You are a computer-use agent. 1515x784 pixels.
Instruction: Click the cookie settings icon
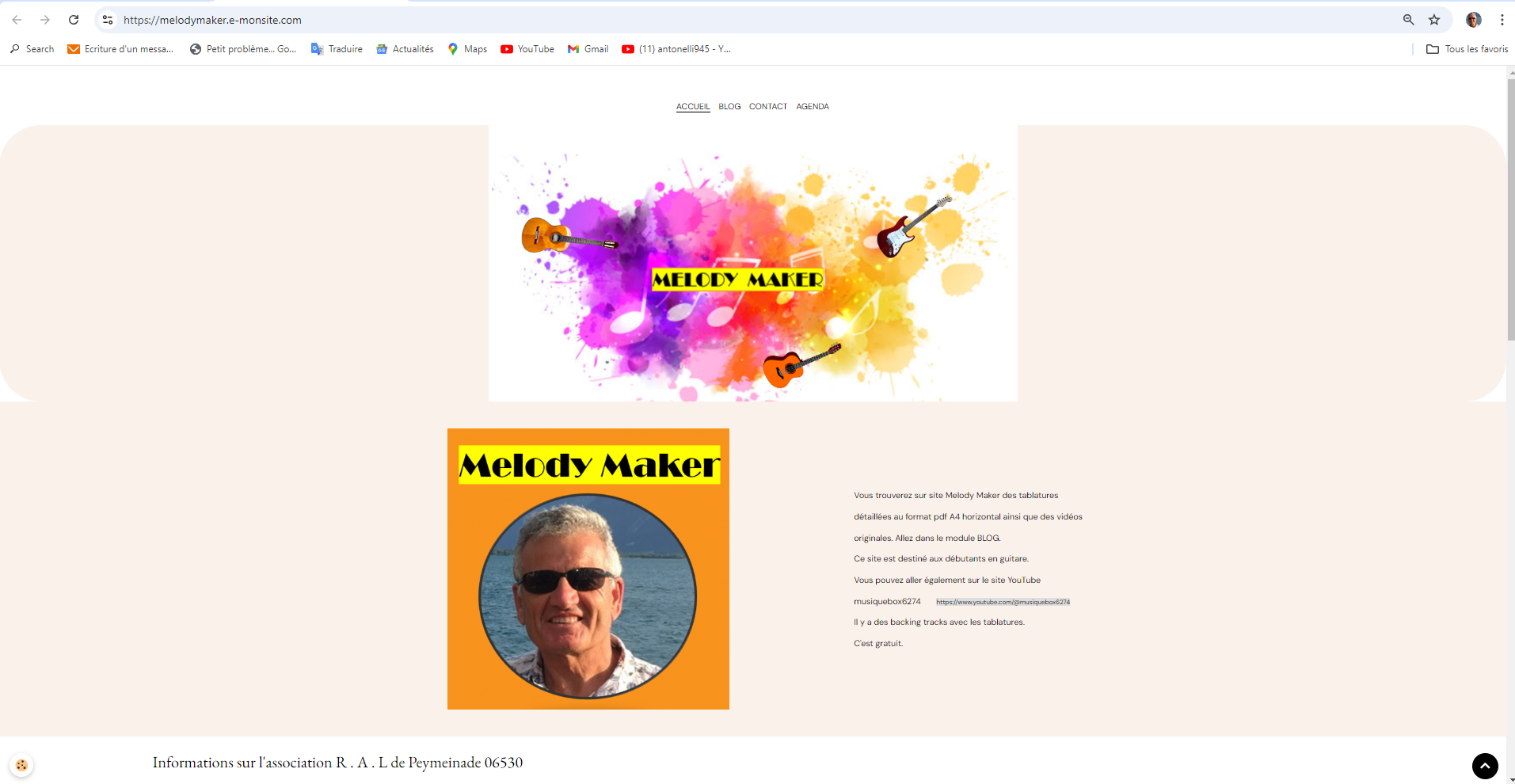pos(21,765)
